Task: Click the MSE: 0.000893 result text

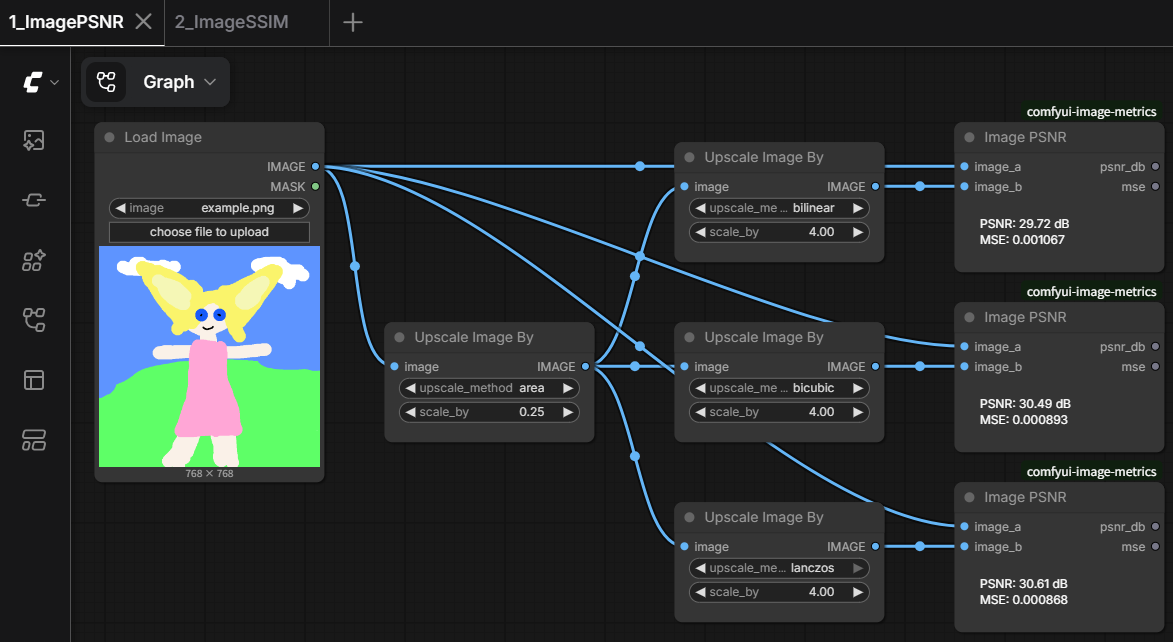Action: (1023, 420)
